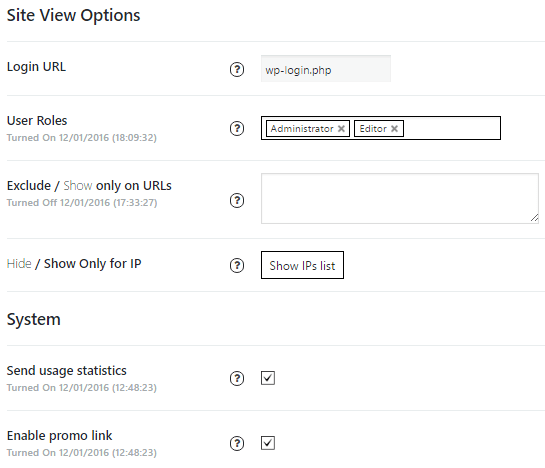Click help icon beside Exclude URLs setting

(x=237, y=200)
